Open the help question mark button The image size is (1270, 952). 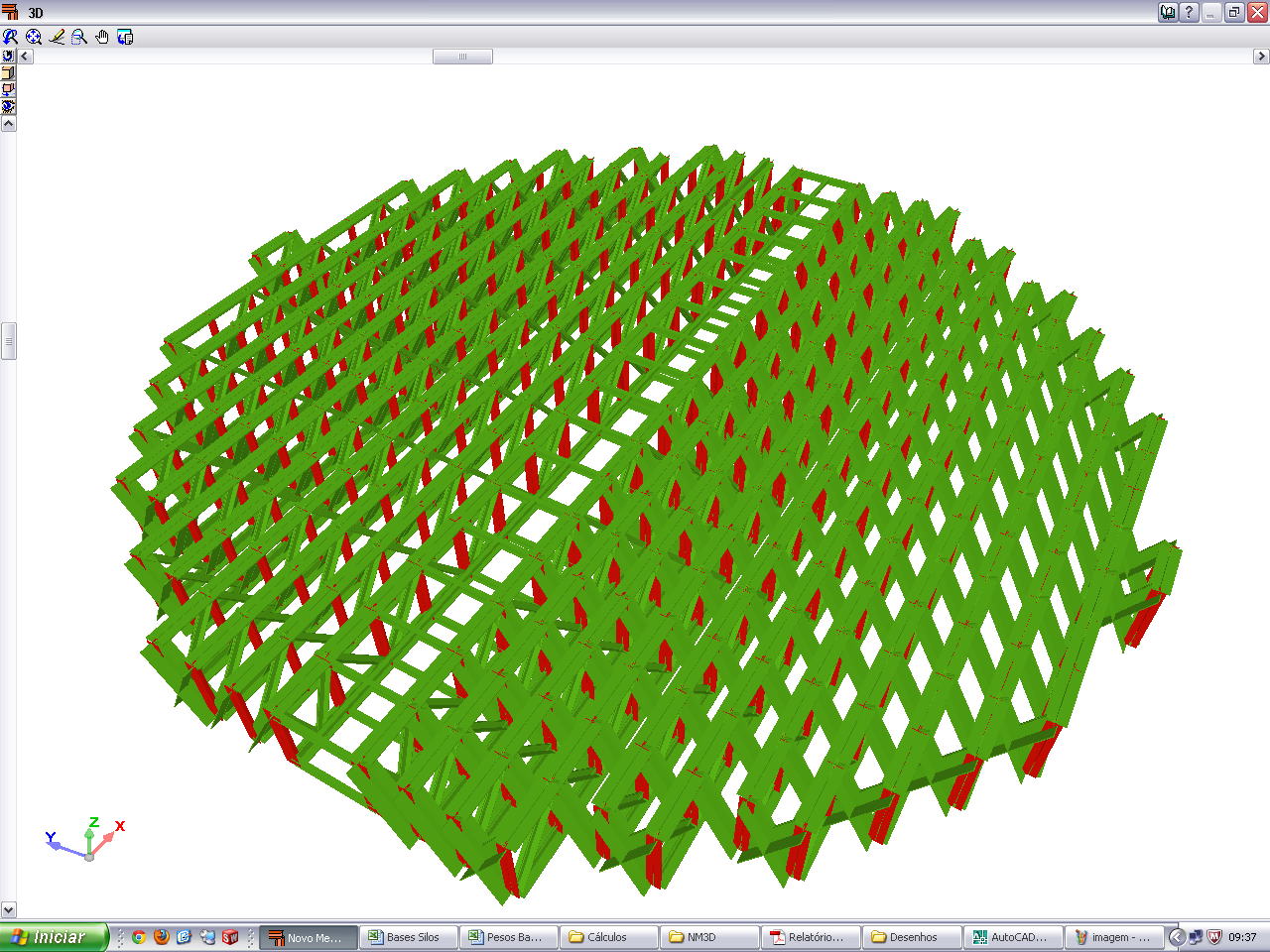click(x=1189, y=13)
